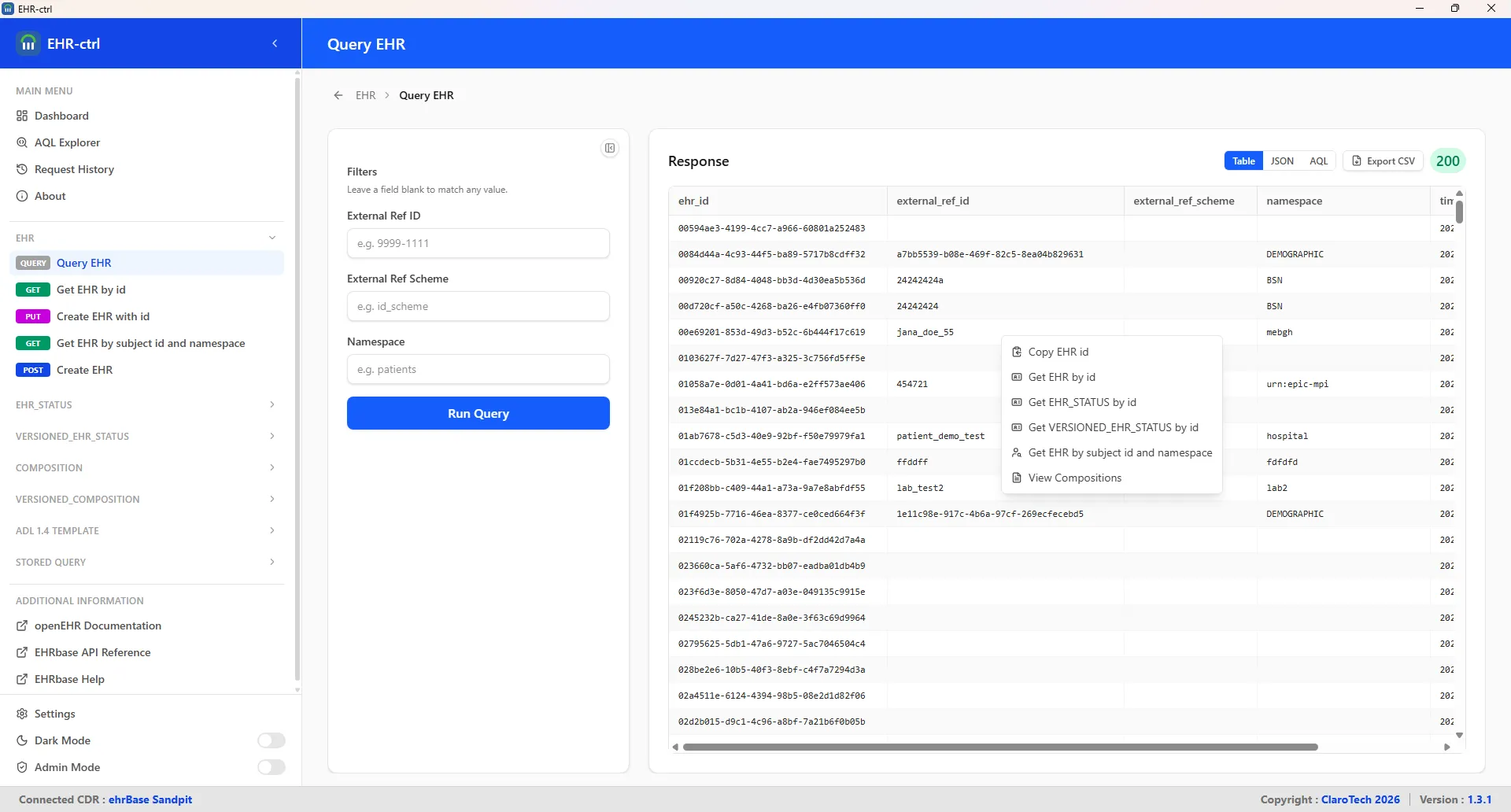Choose Copy EHR id from context menu

[x=1111, y=352]
